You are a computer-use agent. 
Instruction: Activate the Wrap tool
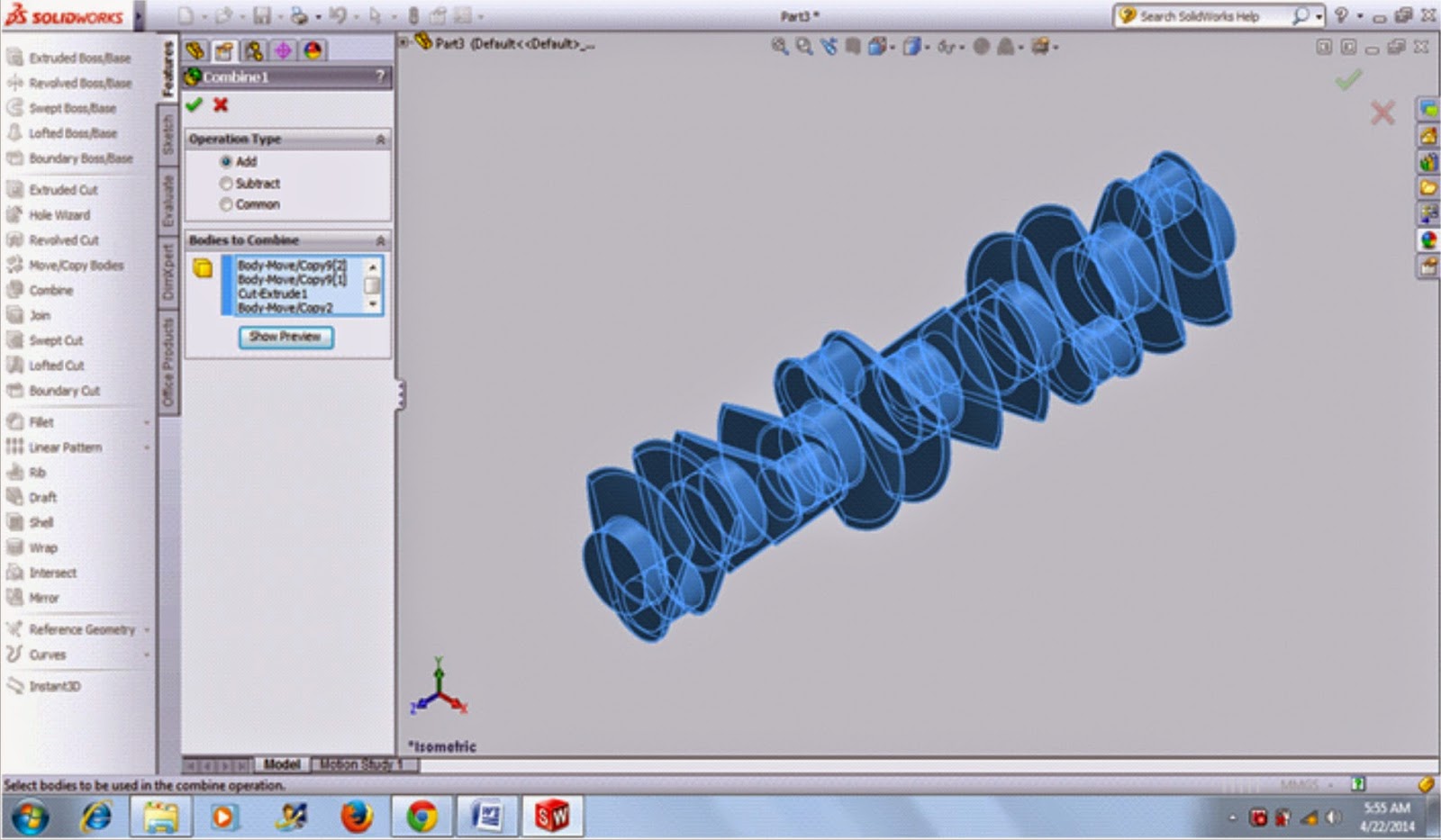coord(32,547)
